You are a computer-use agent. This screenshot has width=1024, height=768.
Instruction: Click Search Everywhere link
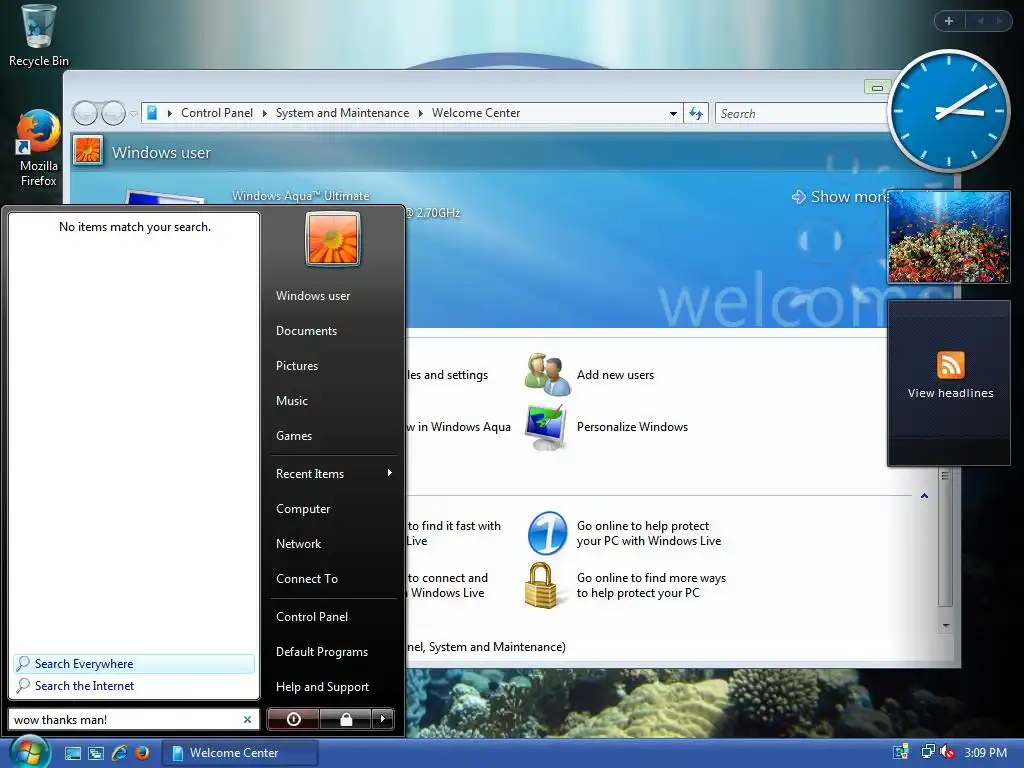[x=134, y=664]
